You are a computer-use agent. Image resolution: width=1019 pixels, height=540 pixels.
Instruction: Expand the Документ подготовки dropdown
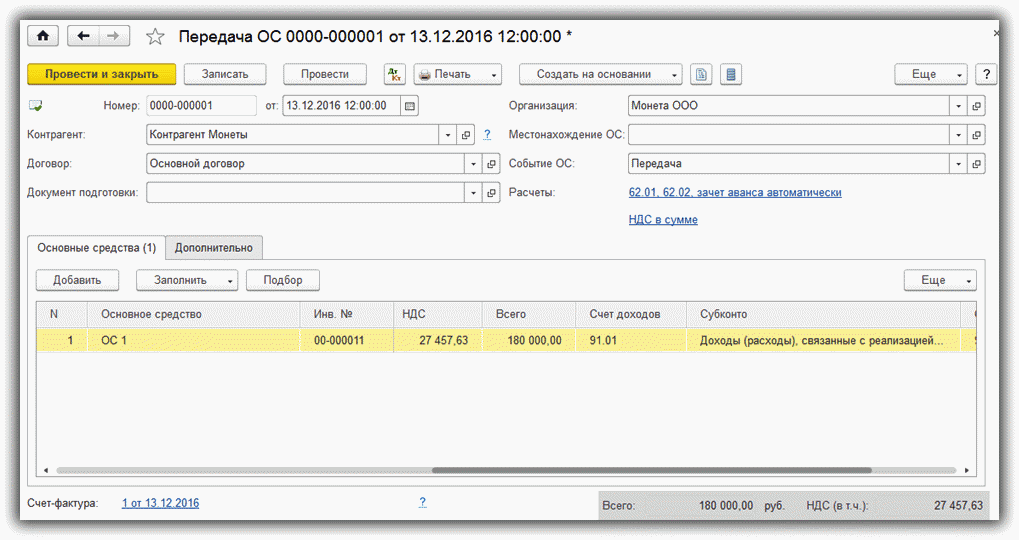pyautogui.click(x=473, y=193)
